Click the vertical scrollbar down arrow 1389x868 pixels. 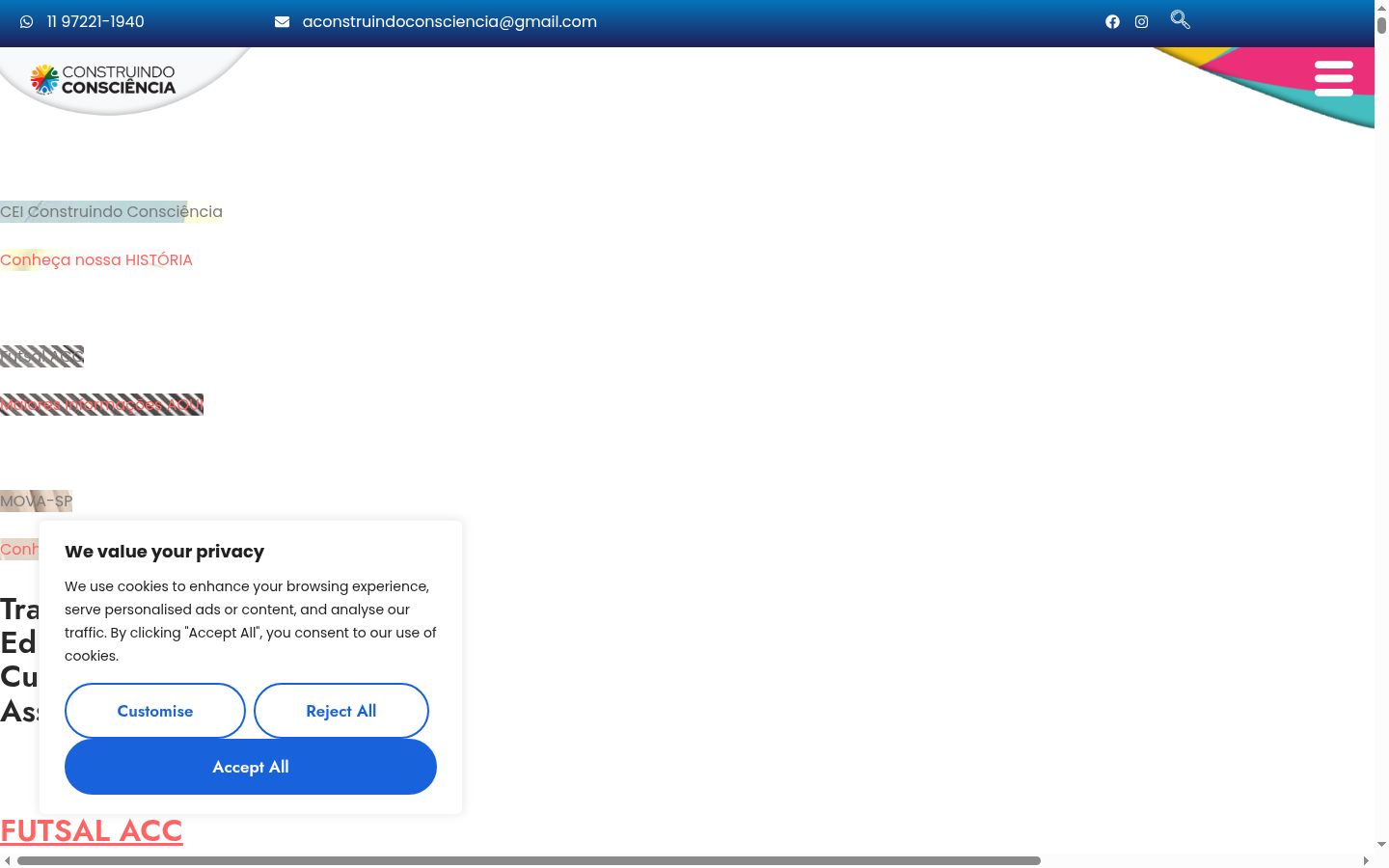pyautogui.click(x=1381, y=845)
